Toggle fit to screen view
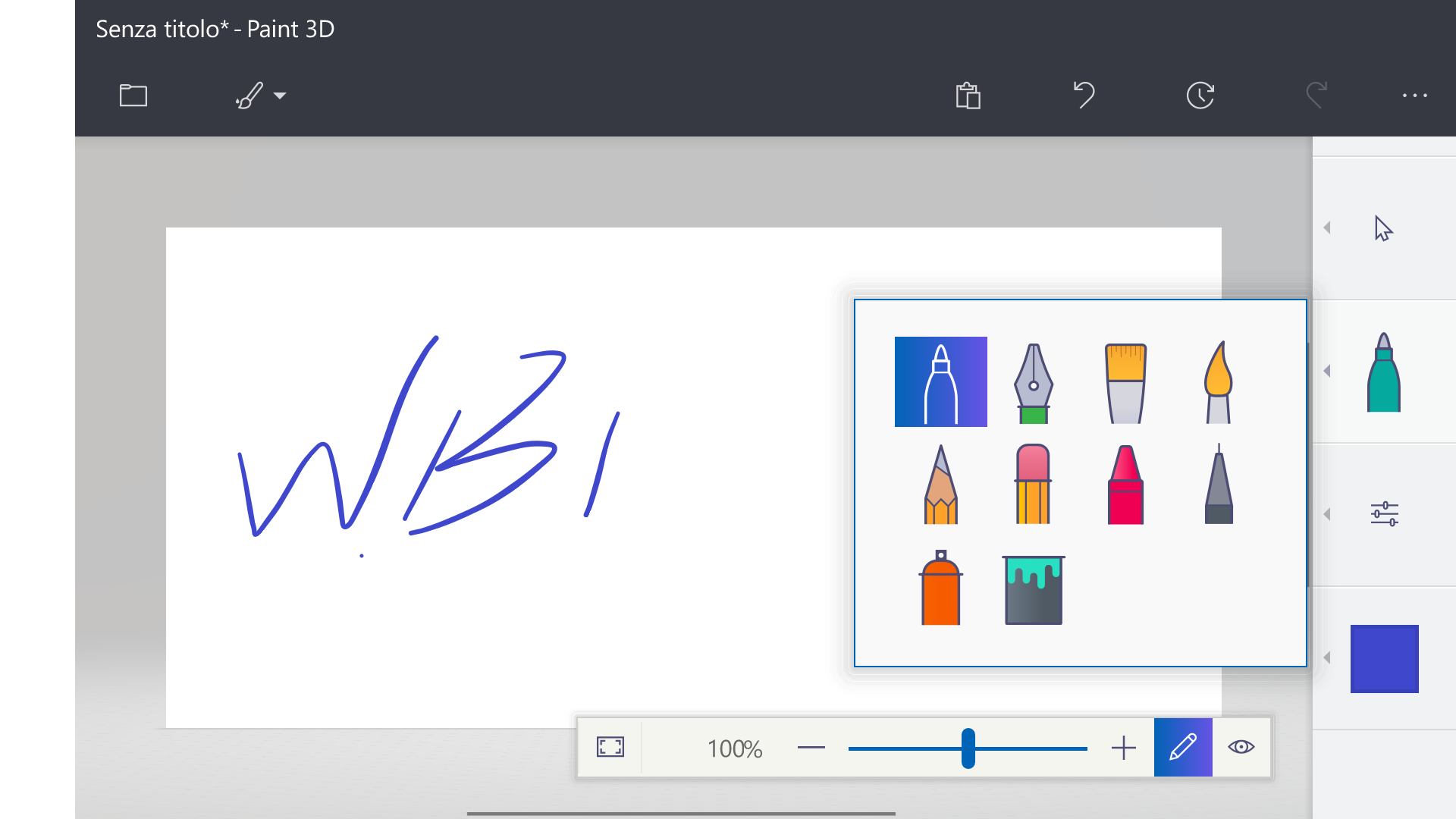The image size is (1456, 819). [x=610, y=748]
